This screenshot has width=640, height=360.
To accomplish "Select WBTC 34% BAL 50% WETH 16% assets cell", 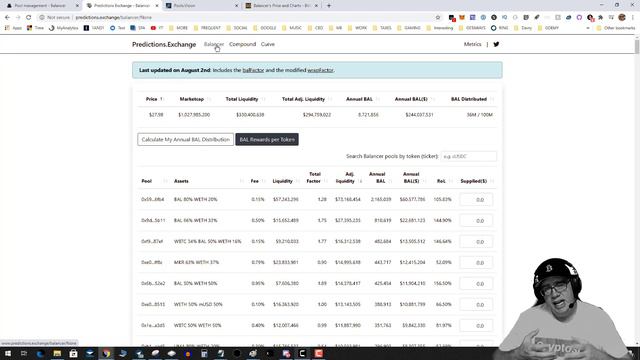I will [207, 242].
